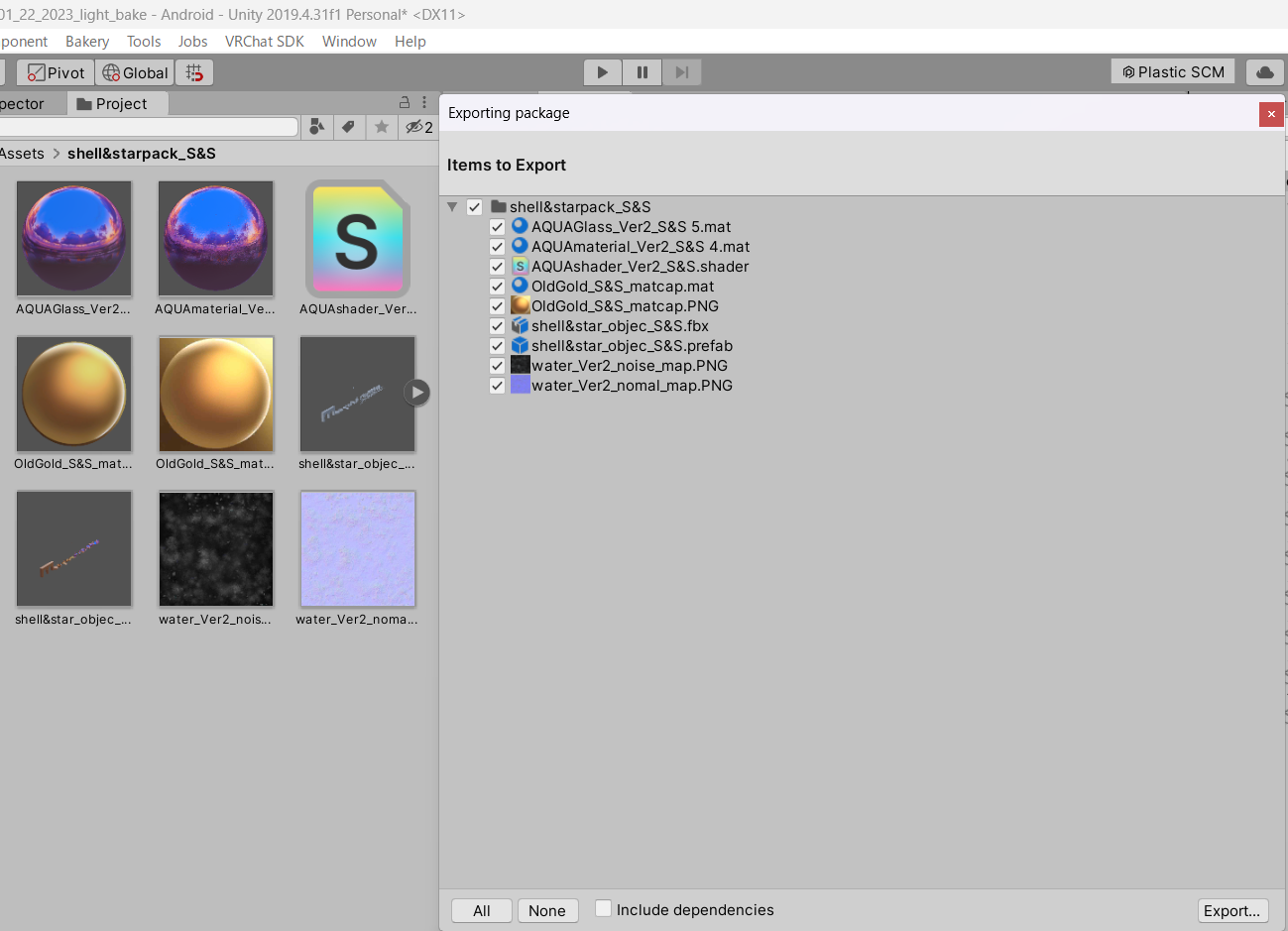Uncheck water_Ver2_nomal_map.PNG checkbox
This screenshot has height=931, width=1288.
498,386
